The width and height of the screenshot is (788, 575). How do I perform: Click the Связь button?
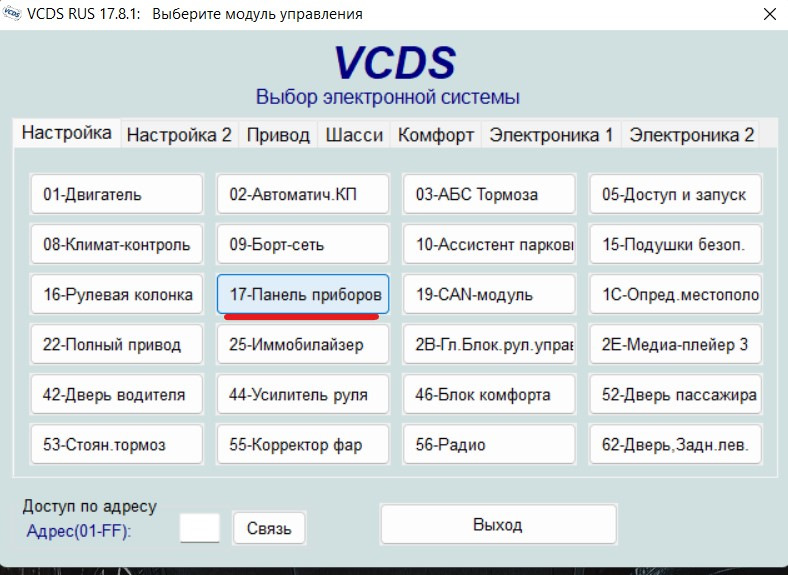(x=269, y=528)
